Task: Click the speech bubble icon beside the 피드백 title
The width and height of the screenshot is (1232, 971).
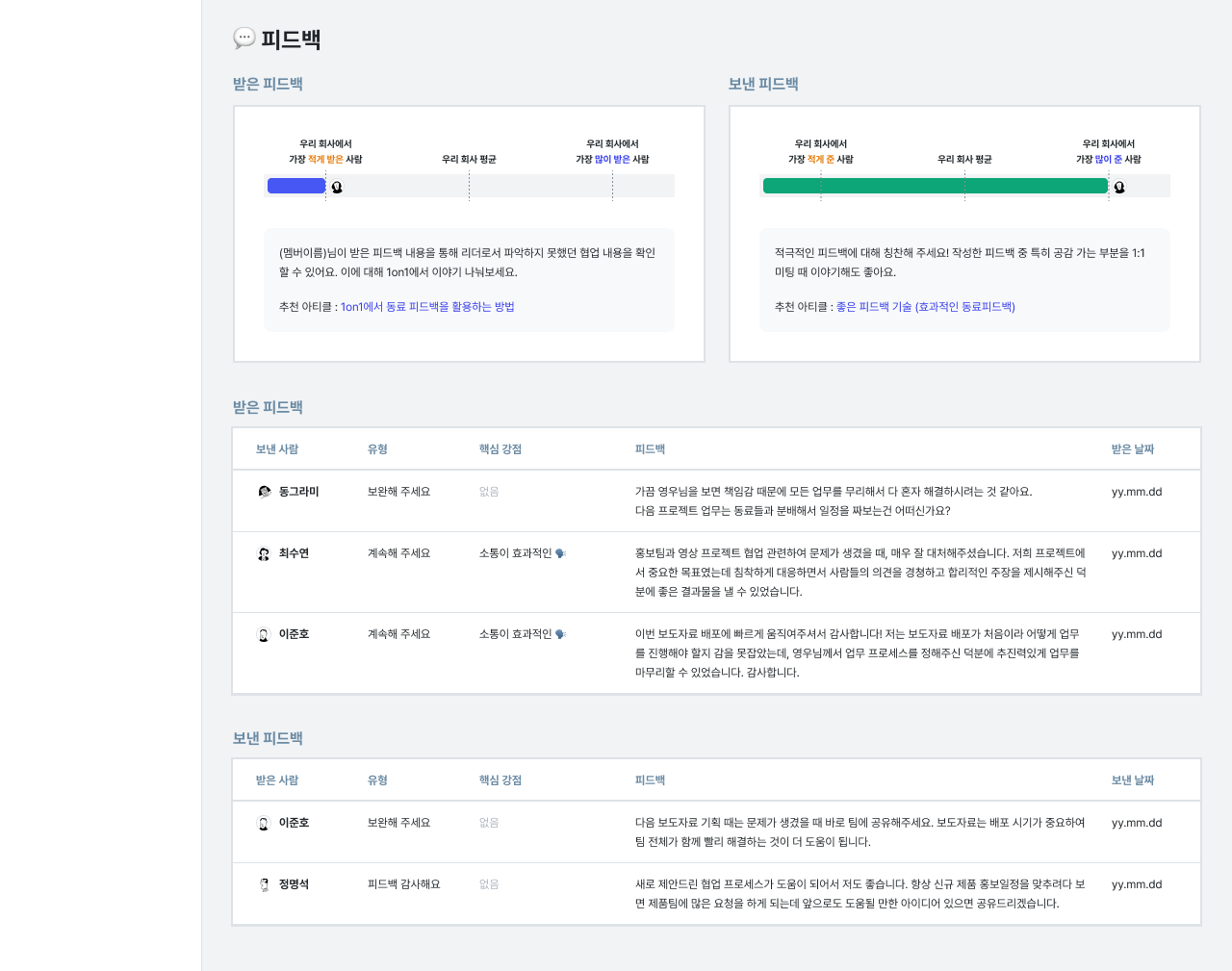Action: pos(244,39)
